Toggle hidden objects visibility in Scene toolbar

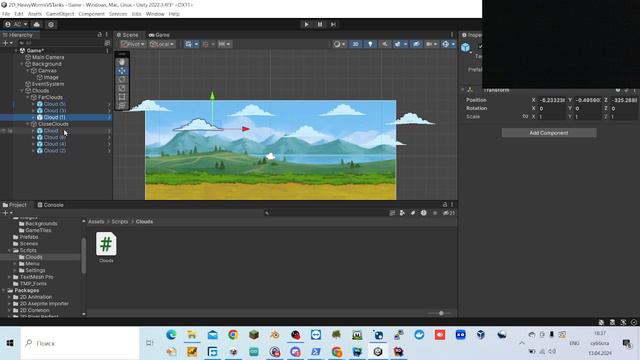(416, 44)
